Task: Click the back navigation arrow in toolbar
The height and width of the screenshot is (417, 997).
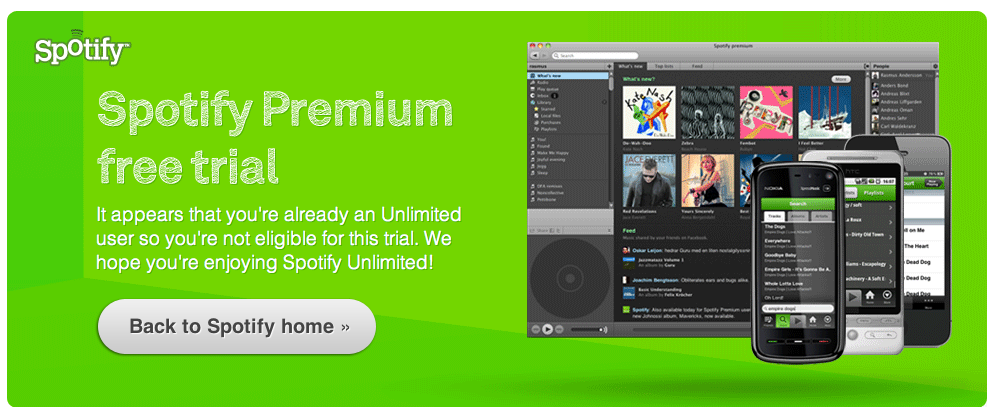Action: [x=533, y=56]
